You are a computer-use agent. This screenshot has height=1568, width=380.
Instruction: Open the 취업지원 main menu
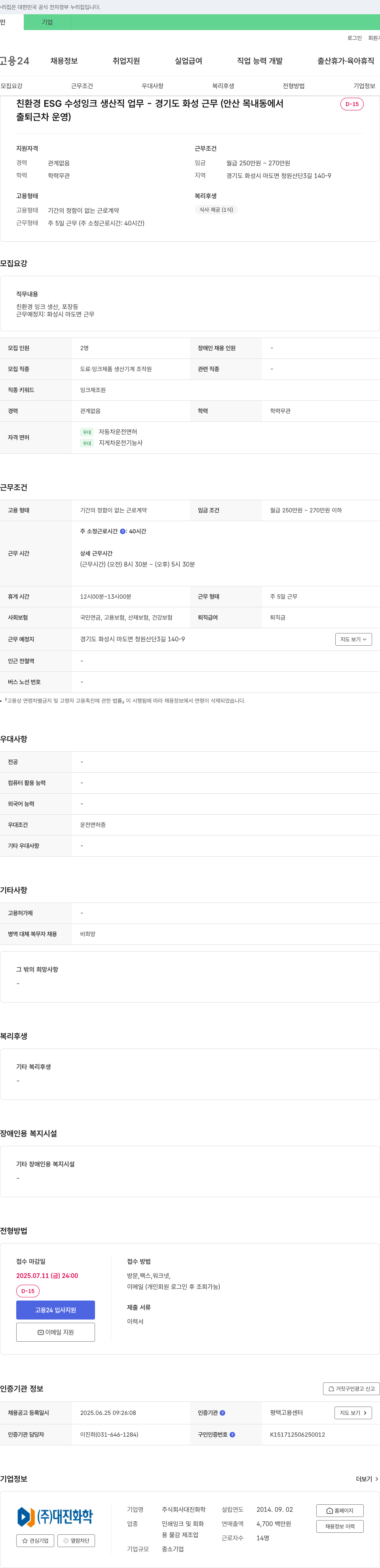coord(126,61)
